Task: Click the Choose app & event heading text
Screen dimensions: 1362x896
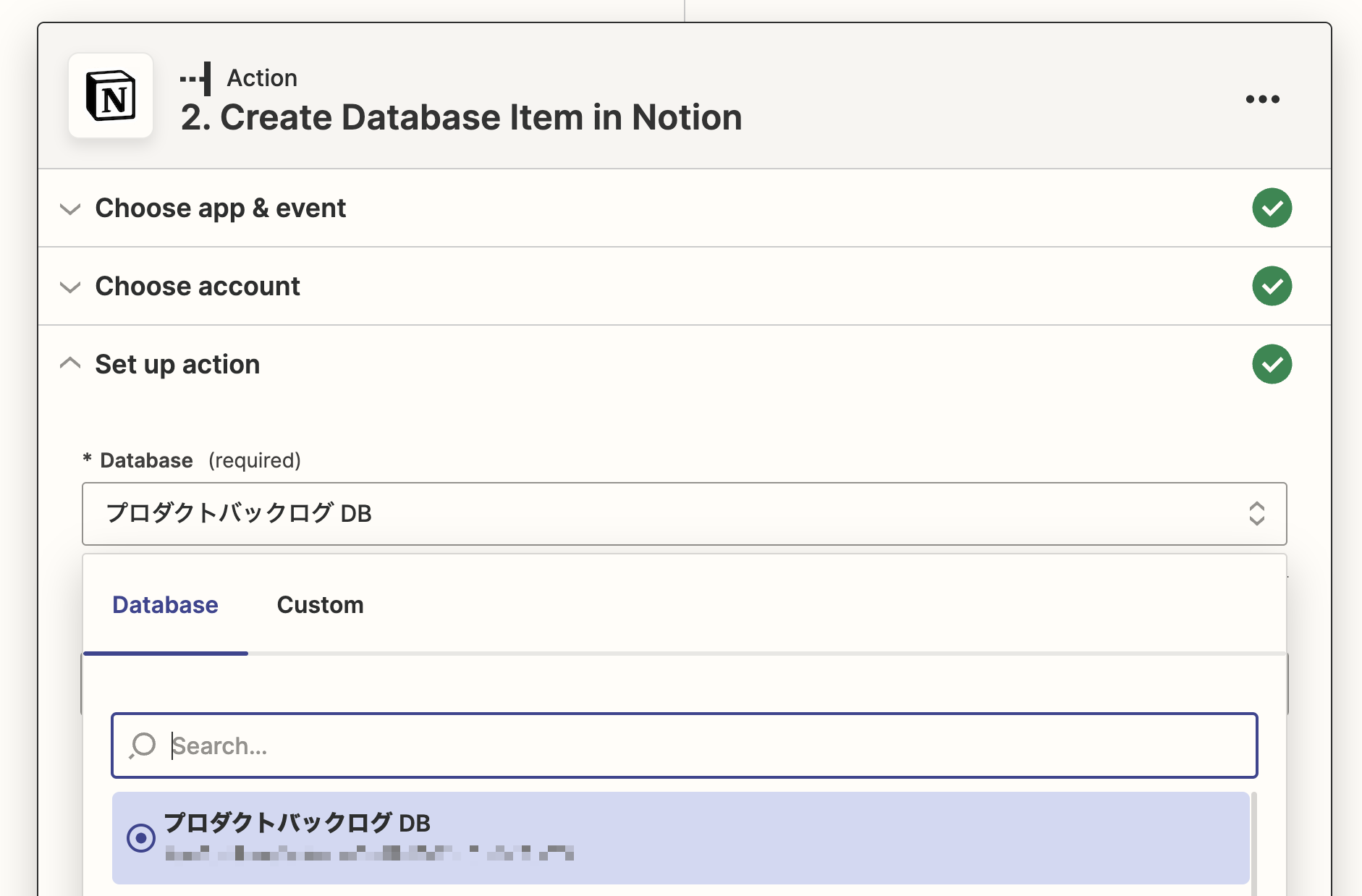Action: pyautogui.click(x=221, y=208)
